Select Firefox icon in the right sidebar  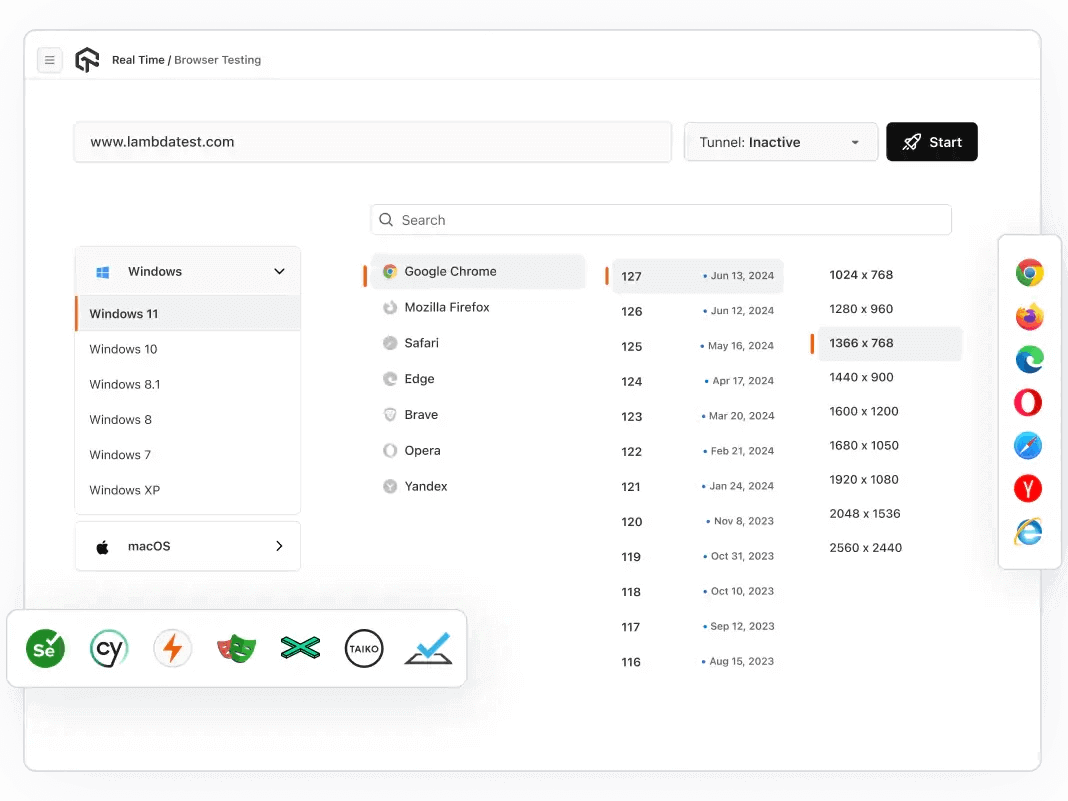pos(1030,316)
